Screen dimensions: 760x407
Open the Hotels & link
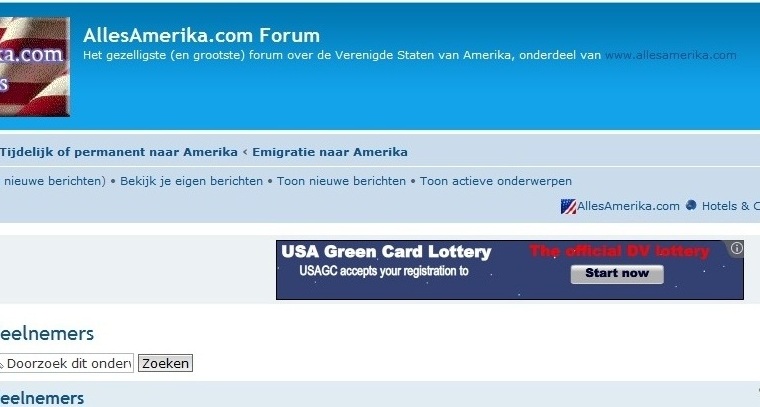(x=730, y=206)
